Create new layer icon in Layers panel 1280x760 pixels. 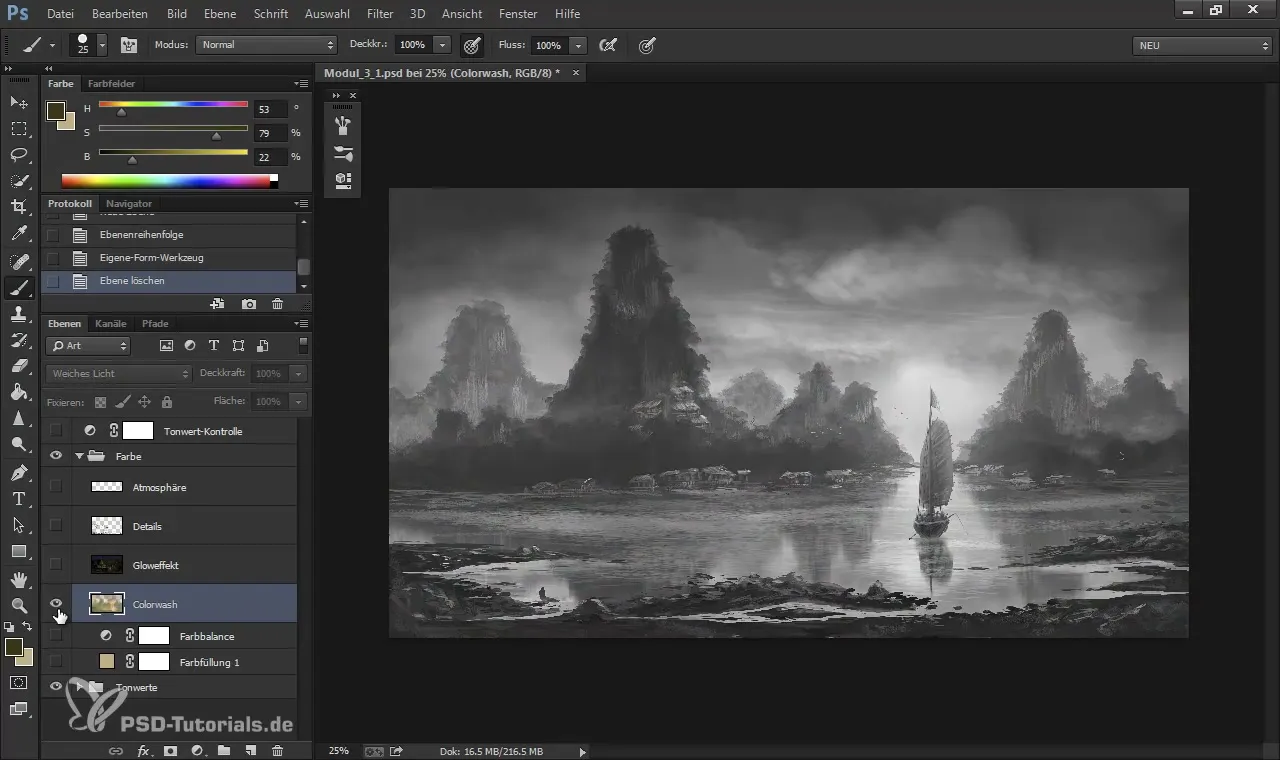click(251, 750)
